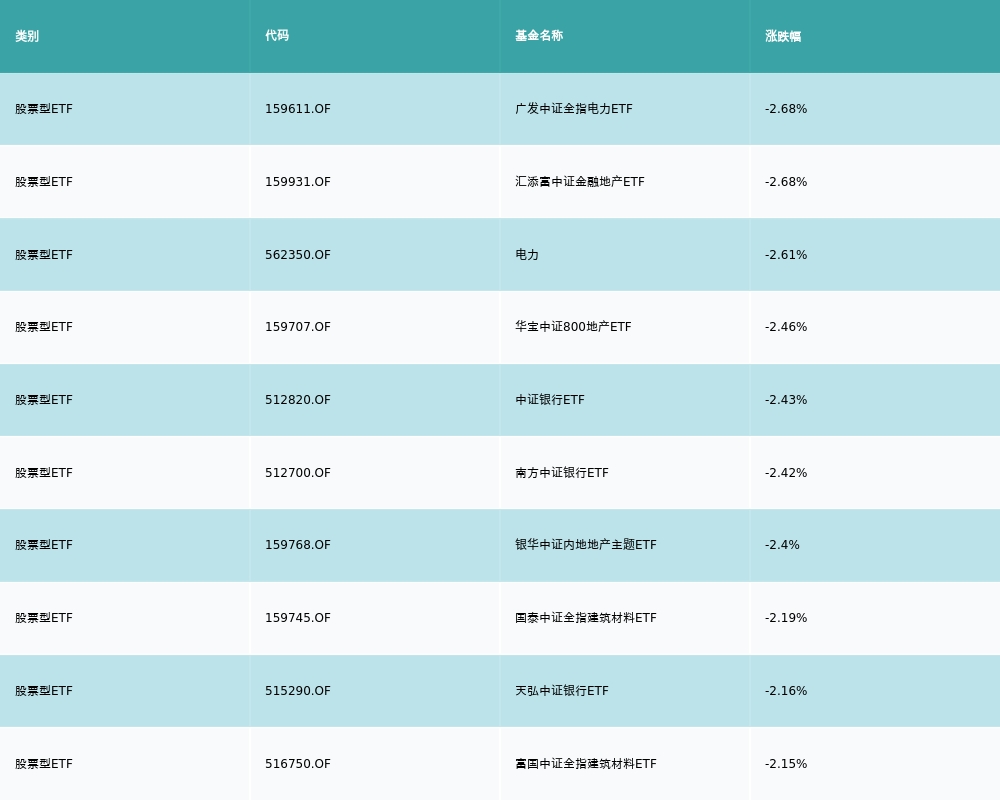Click the -2.15% change value
Image resolution: width=1000 pixels, height=800 pixels.
pyautogui.click(x=786, y=764)
